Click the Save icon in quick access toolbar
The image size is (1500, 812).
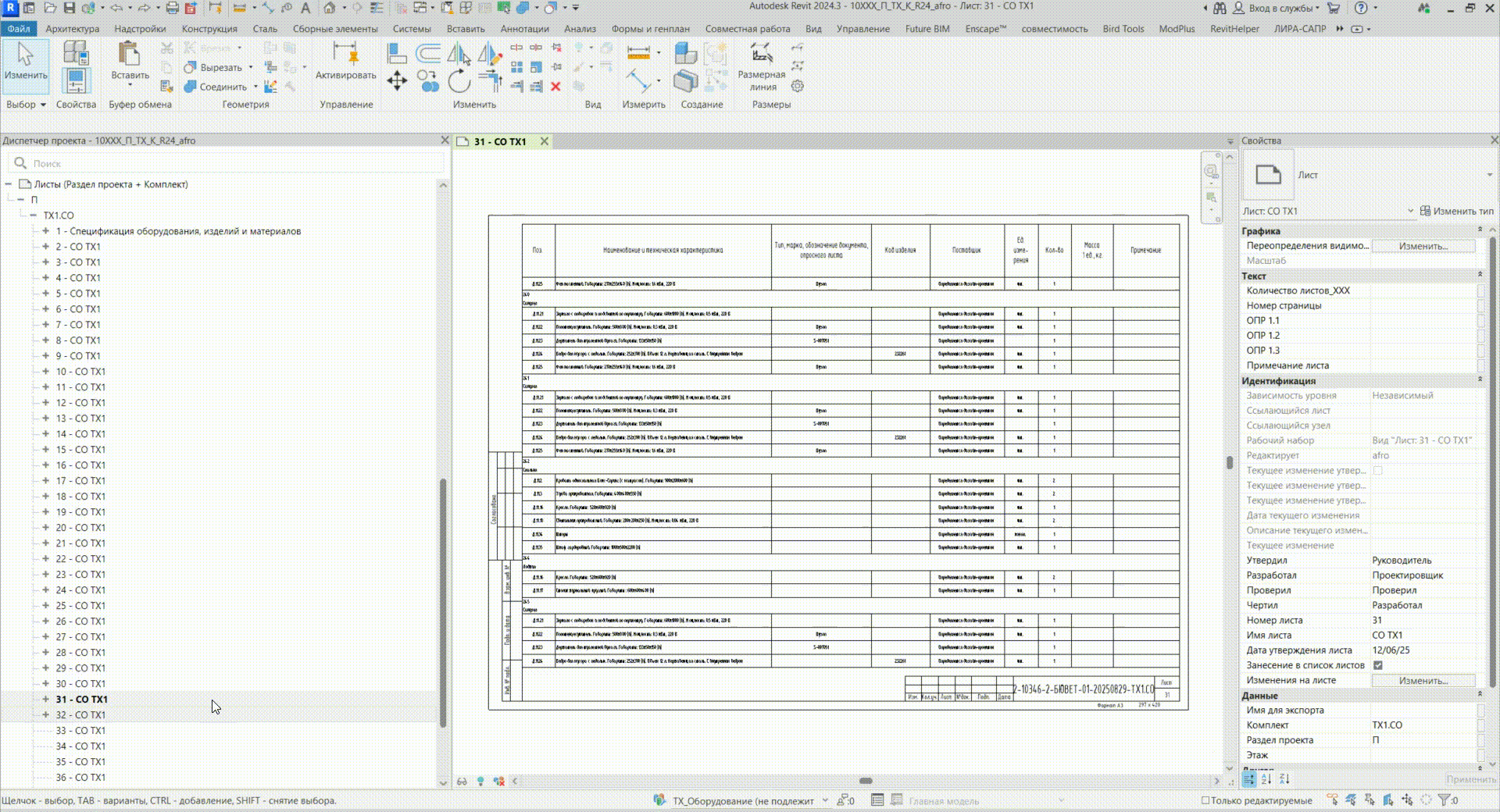click(x=69, y=8)
